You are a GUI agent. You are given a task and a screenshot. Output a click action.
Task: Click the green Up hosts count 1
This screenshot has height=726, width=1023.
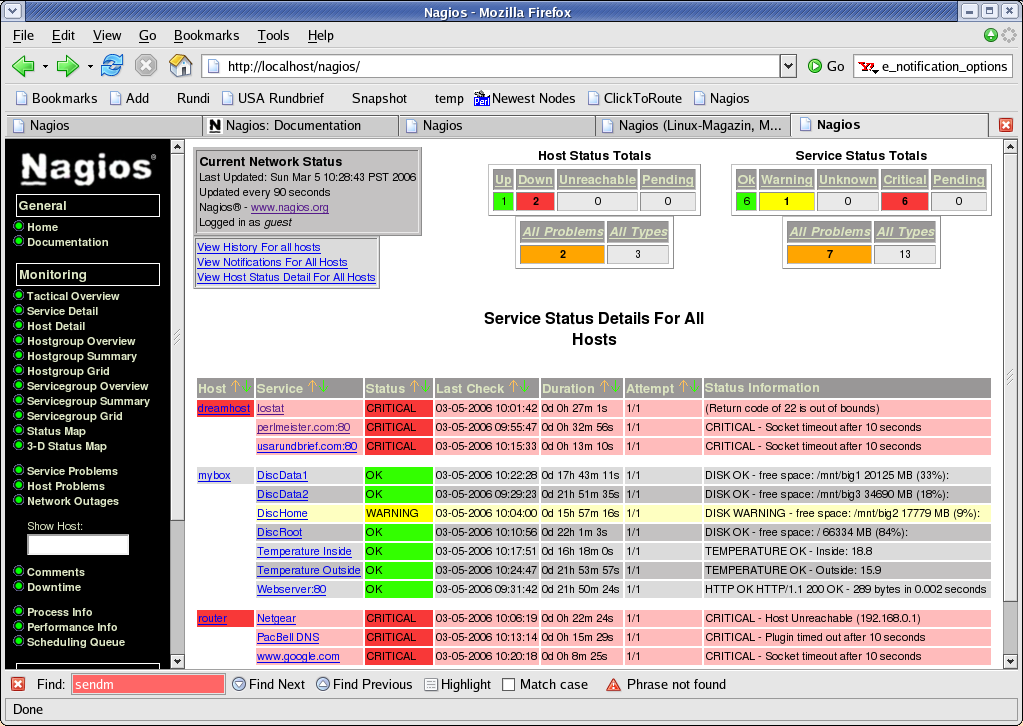pyautogui.click(x=503, y=201)
